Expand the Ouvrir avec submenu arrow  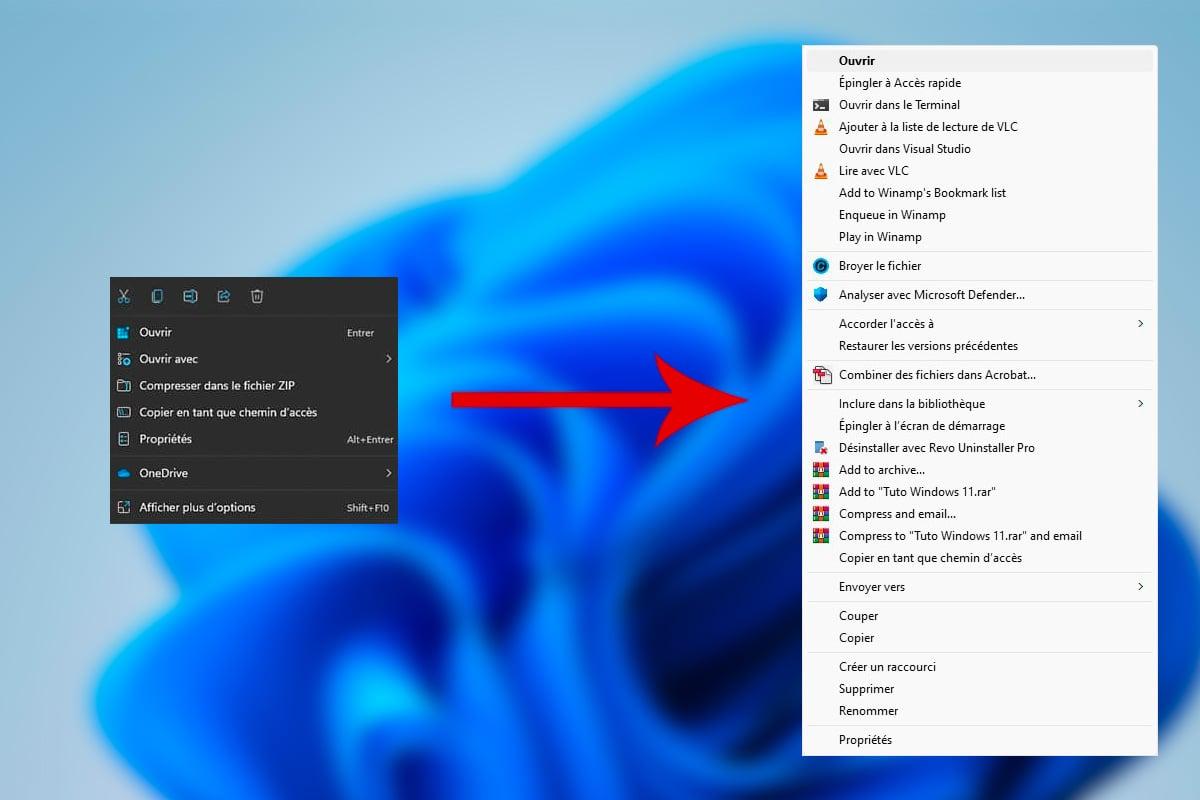387,358
